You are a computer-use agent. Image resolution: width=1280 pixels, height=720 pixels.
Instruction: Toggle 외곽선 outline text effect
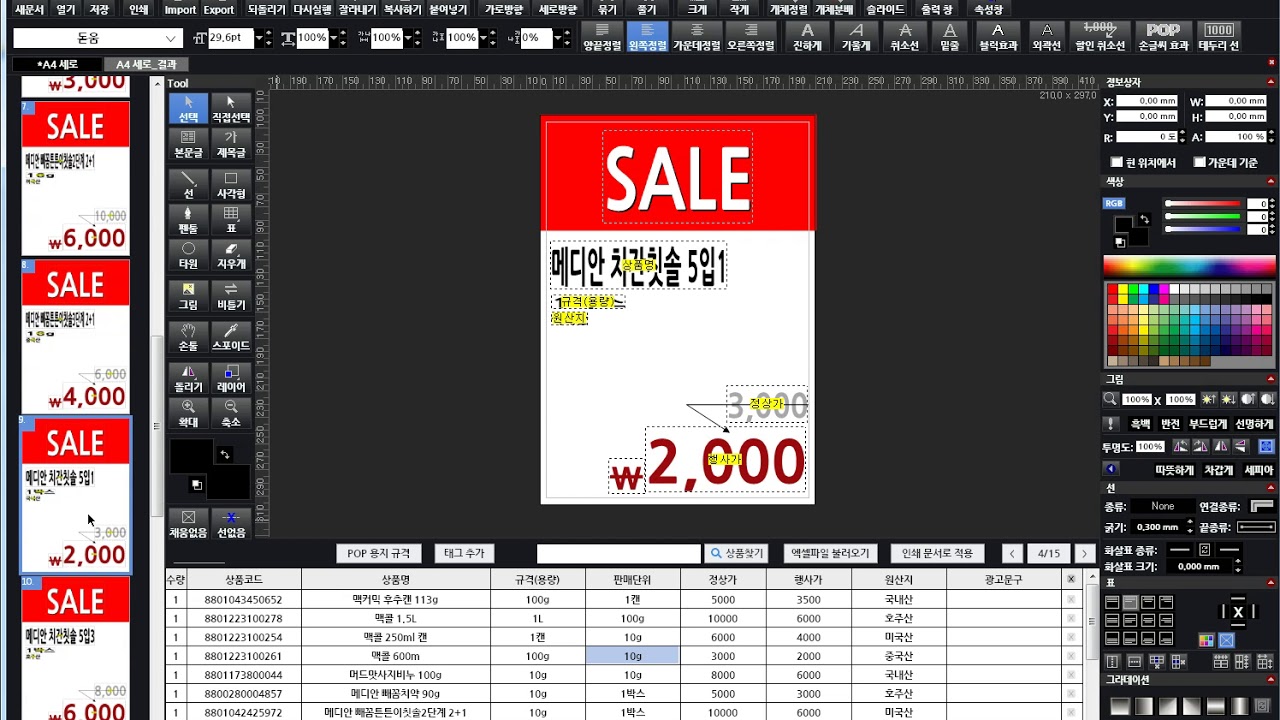tap(1046, 38)
